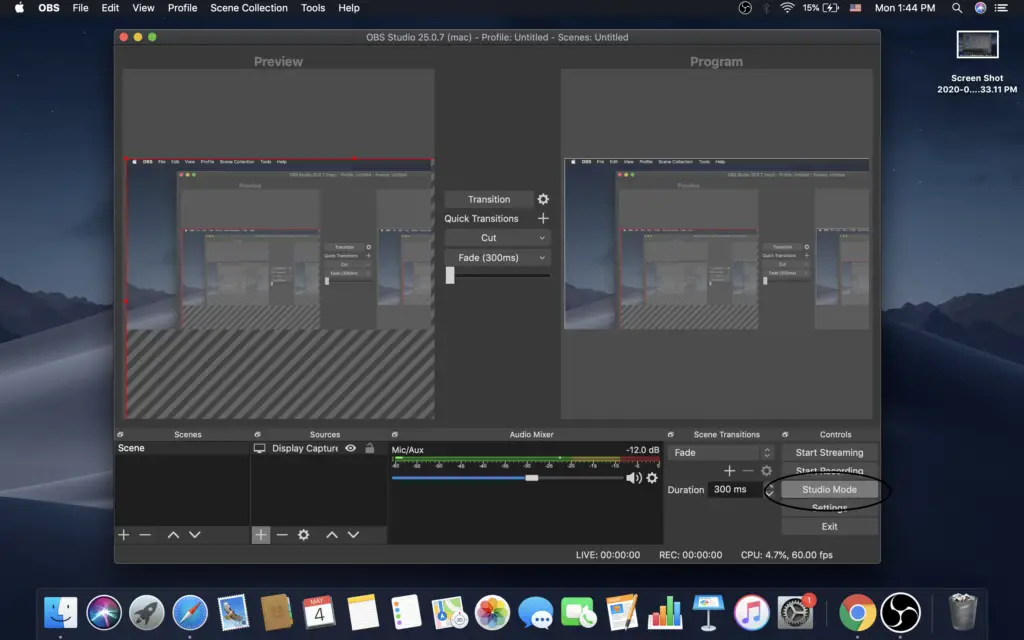Open Notification Center in the menu bar
The height and width of the screenshot is (640, 1024).
tap(1000, 8)
